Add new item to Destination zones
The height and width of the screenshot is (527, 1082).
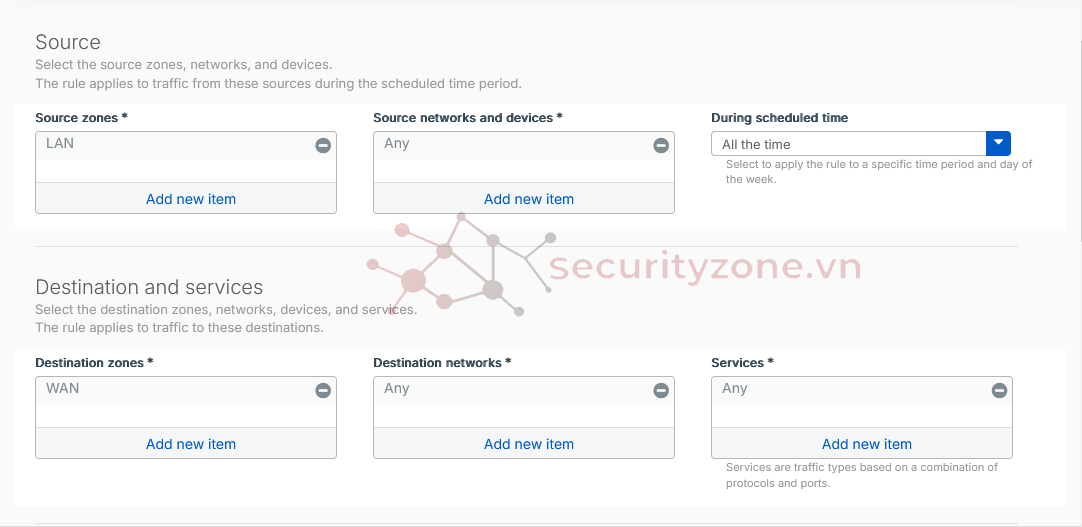click(191, 444)
